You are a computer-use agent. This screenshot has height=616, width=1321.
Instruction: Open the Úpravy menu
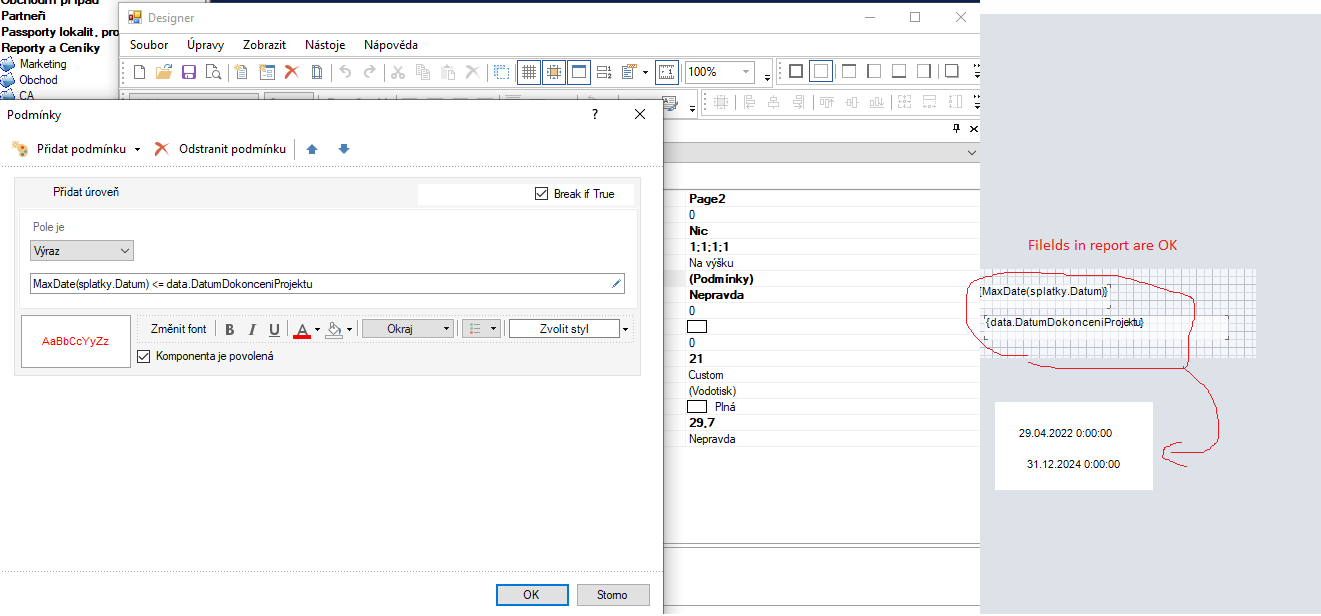(x=205, y=45)
